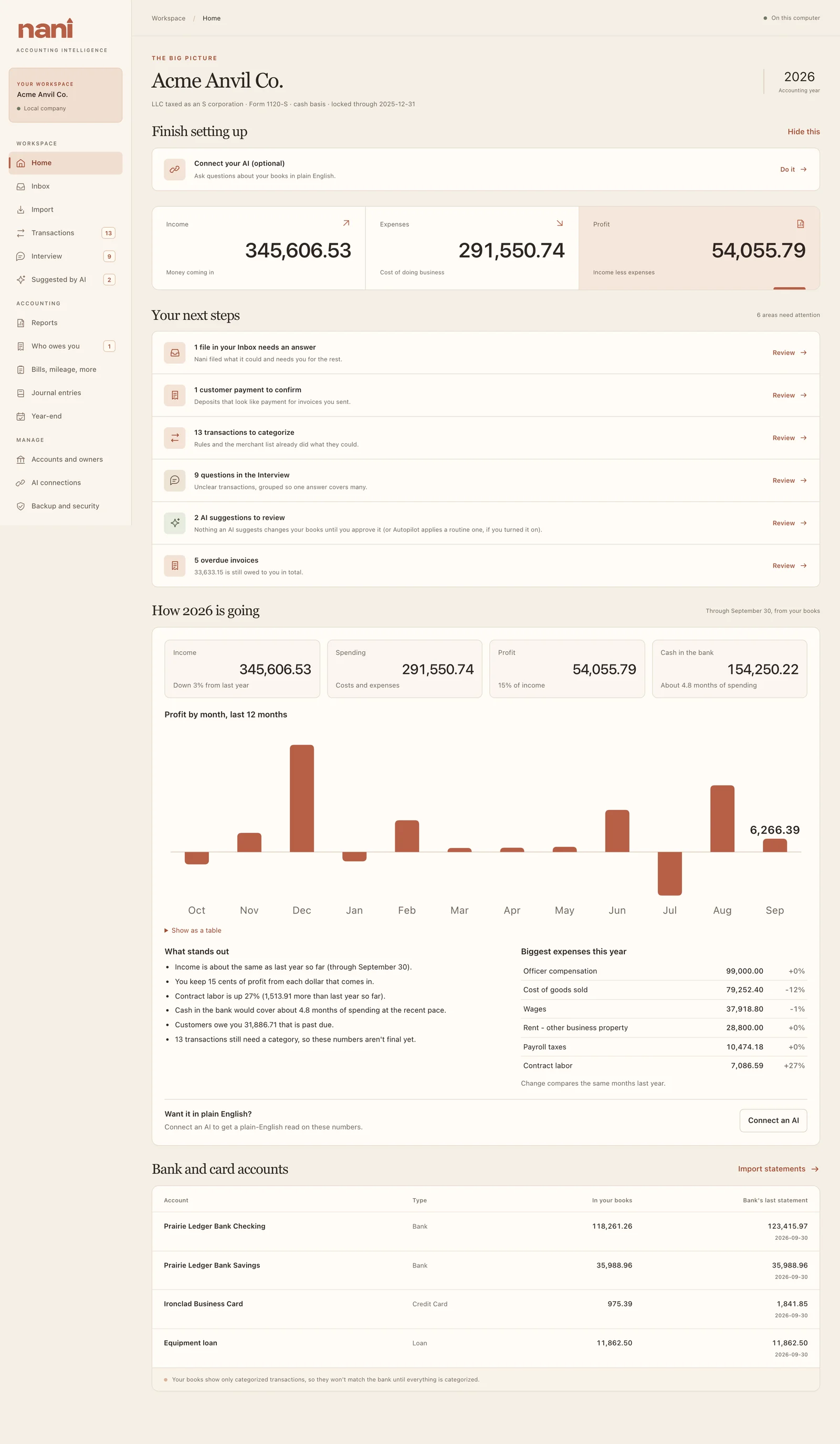
Task: Click Do it for Connect your AI
Action: [793, 170]
